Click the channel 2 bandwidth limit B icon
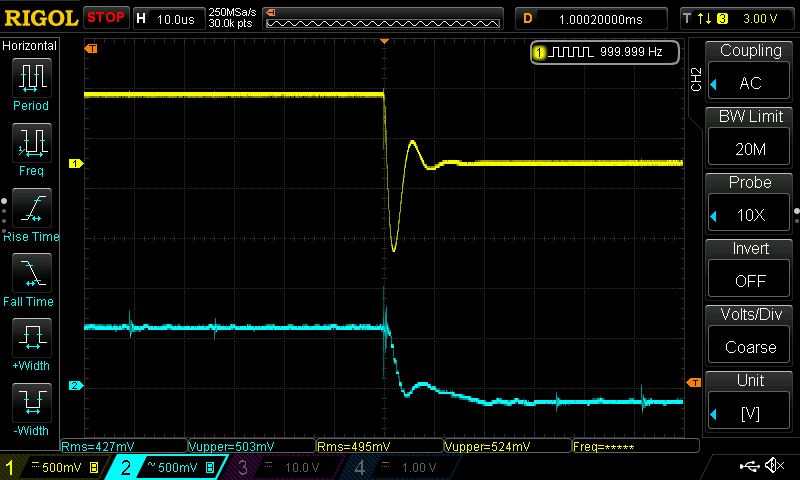 point(210,467)
